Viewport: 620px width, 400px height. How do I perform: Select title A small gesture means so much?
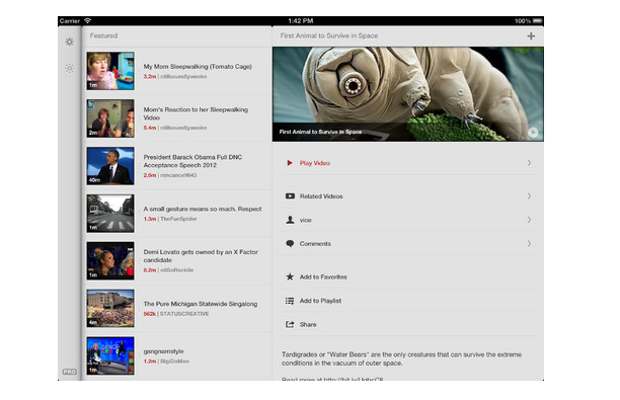[202, 209]
